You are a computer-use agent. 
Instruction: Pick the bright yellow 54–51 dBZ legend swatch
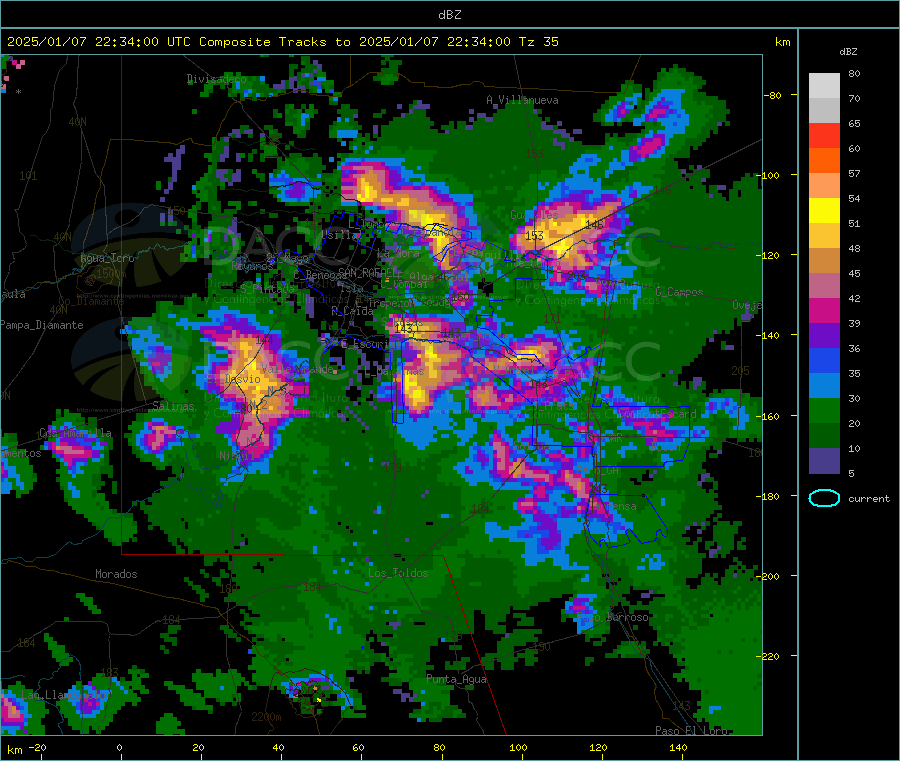(x=824, y=211)
